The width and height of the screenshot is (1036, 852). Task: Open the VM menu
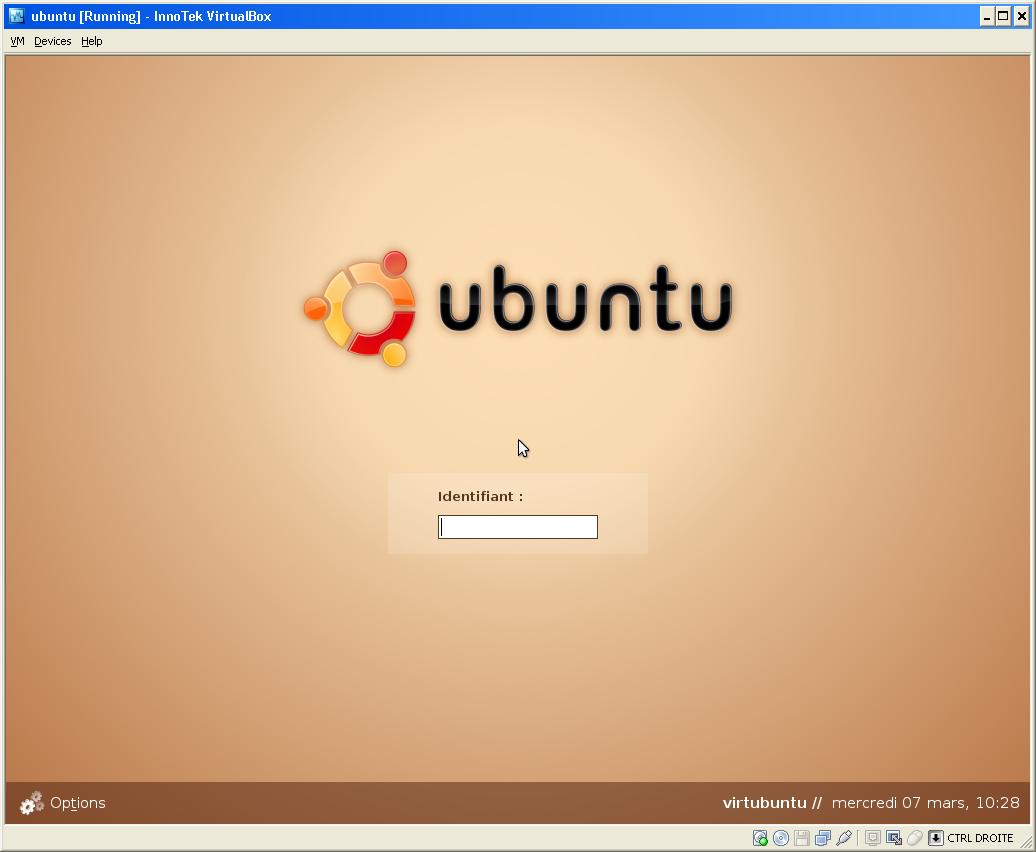click(18, 41)
